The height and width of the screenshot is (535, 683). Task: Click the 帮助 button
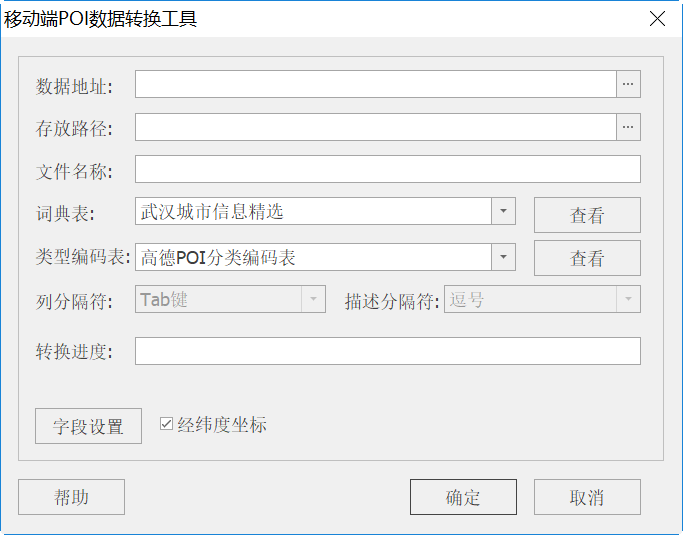coord(71,497)
